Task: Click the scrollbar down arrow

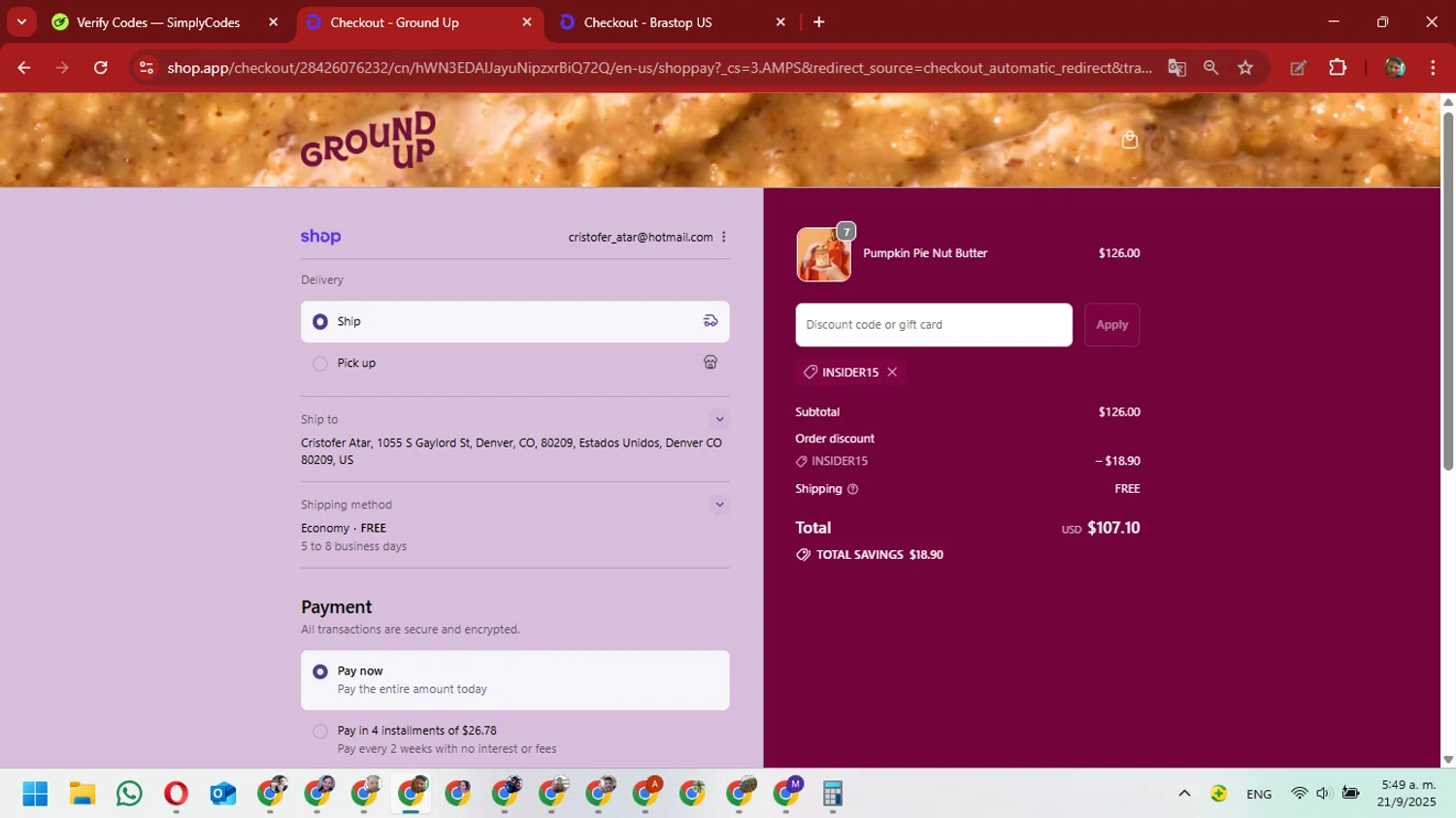Action: [x=1447, y=760]
